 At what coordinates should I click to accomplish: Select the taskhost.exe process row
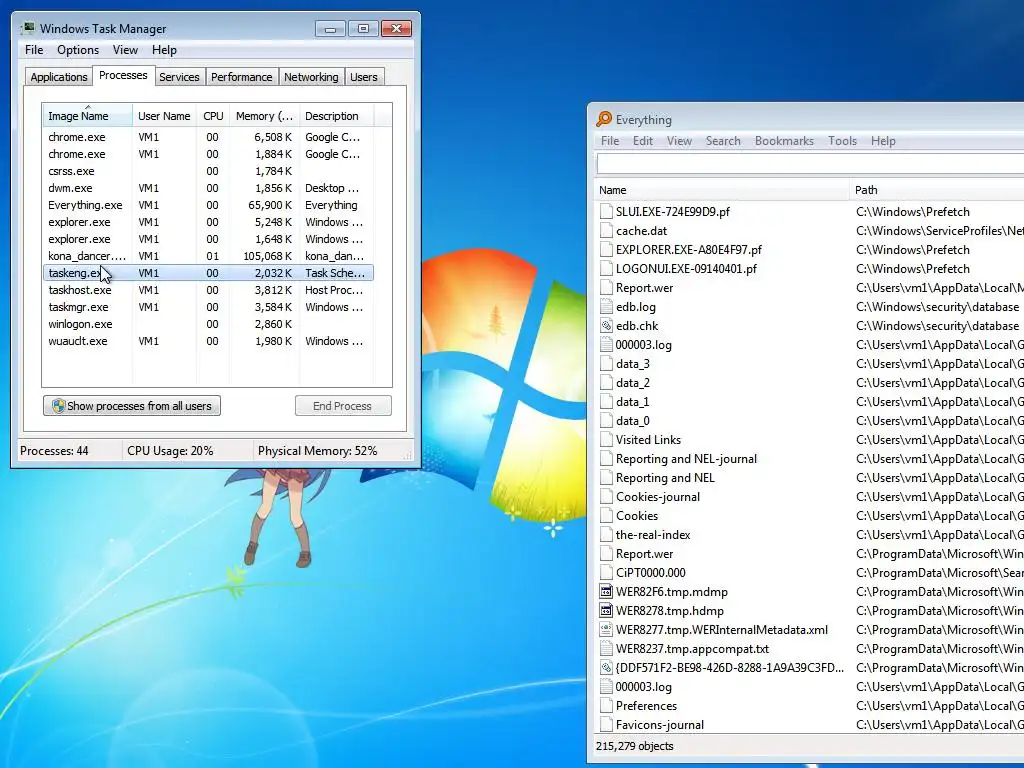[x=208, y=290]
